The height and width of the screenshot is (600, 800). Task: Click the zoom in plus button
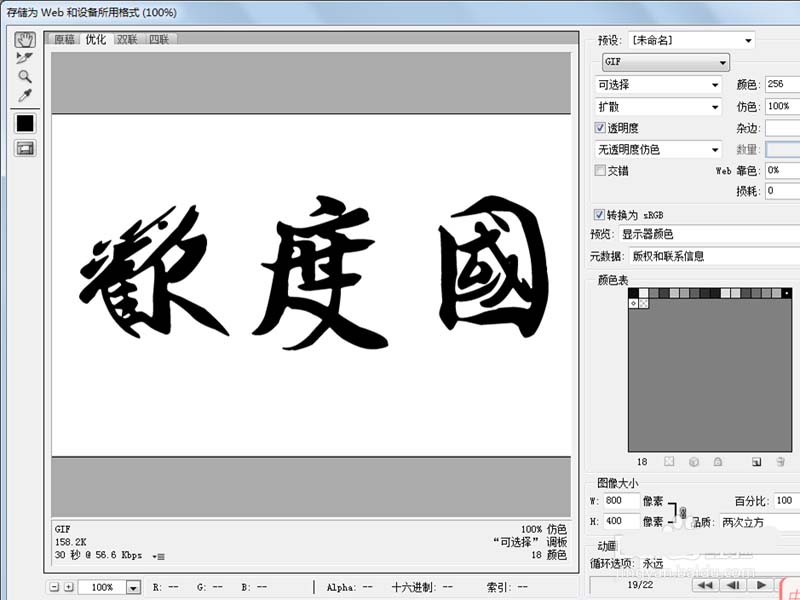click(x=69, y=587)
